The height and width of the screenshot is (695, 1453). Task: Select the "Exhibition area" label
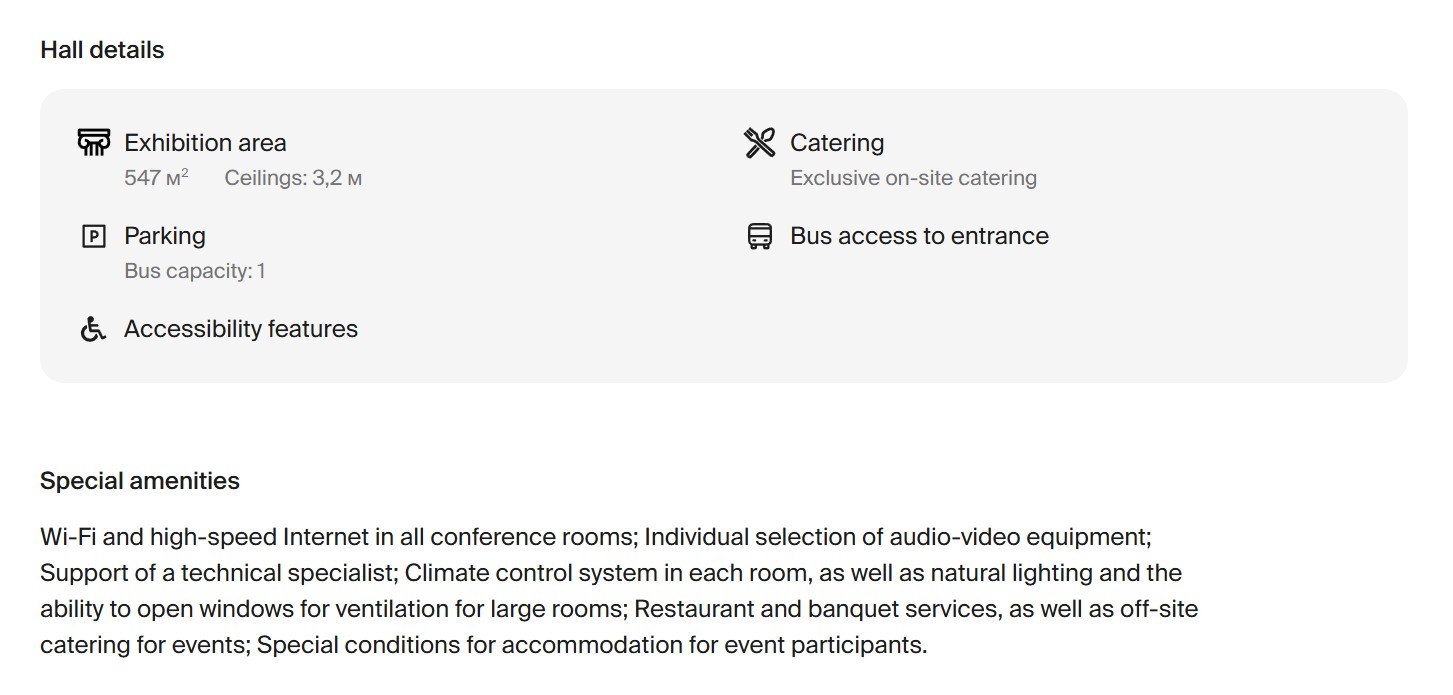(205, 143)
